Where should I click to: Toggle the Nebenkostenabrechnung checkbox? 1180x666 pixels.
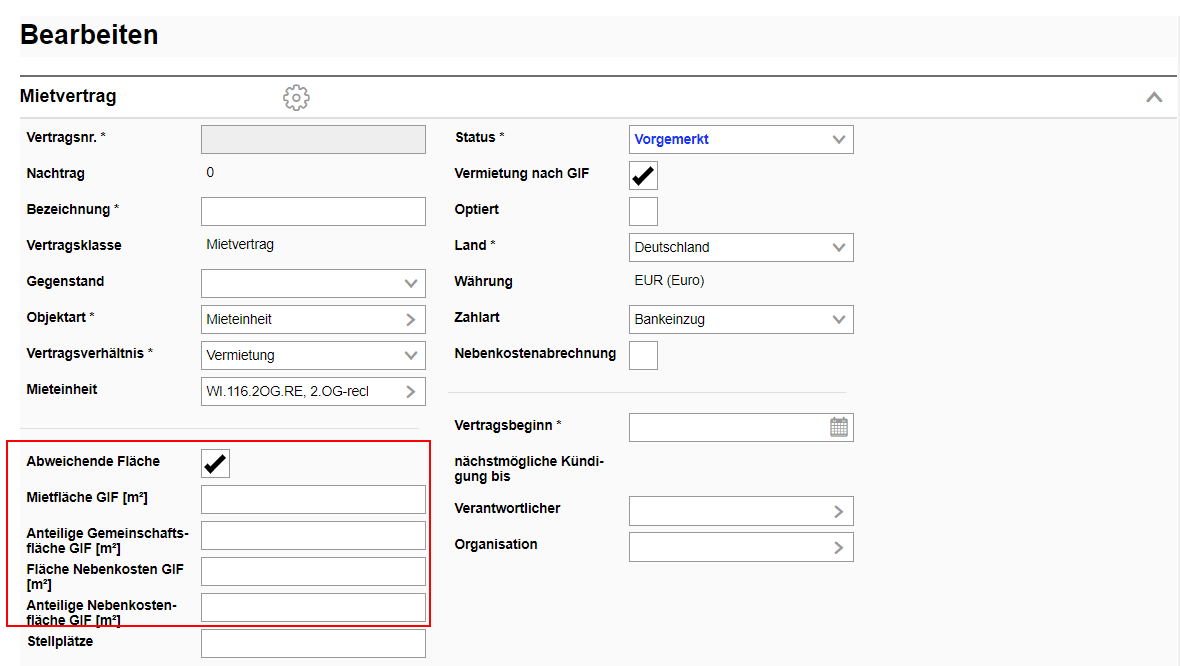[x=643, y=355]
